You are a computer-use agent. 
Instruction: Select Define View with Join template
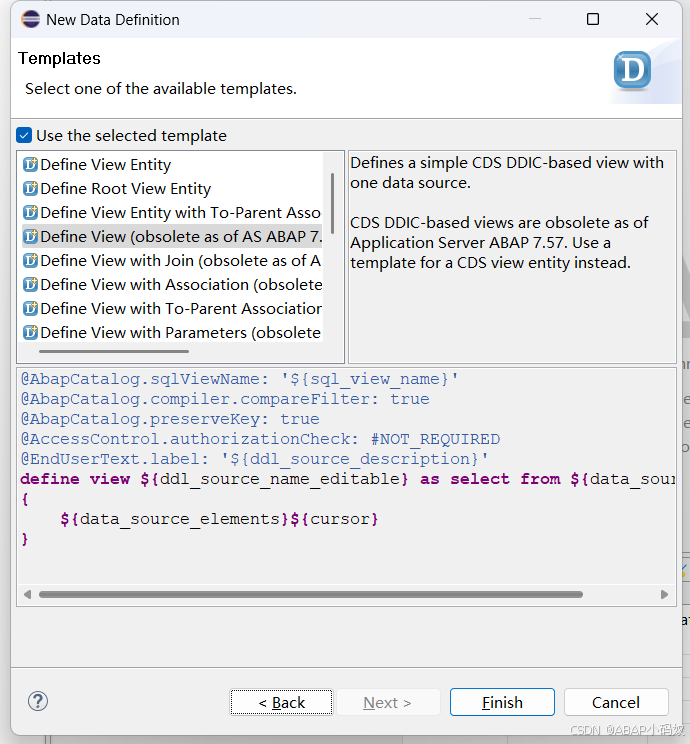pyautogui.click(x=172, y=260)
